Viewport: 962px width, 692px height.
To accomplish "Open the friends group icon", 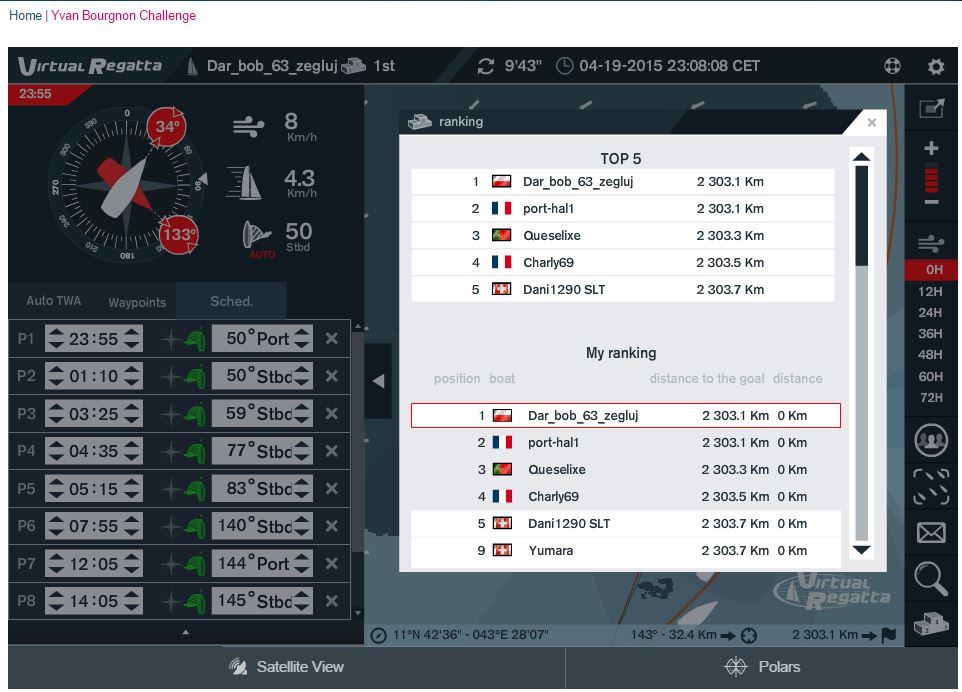I will pos(931,440).
